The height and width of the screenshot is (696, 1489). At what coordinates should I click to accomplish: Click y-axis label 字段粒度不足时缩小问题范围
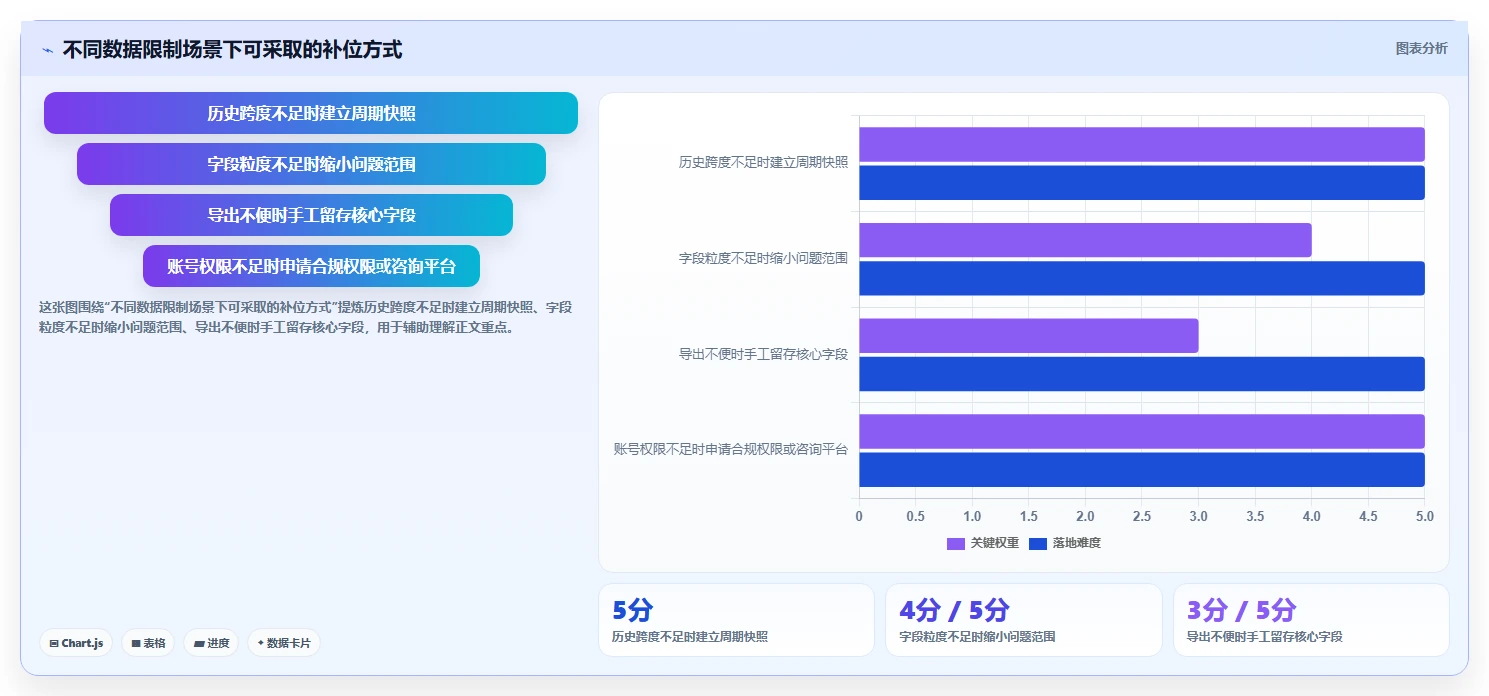coord(763,258)
